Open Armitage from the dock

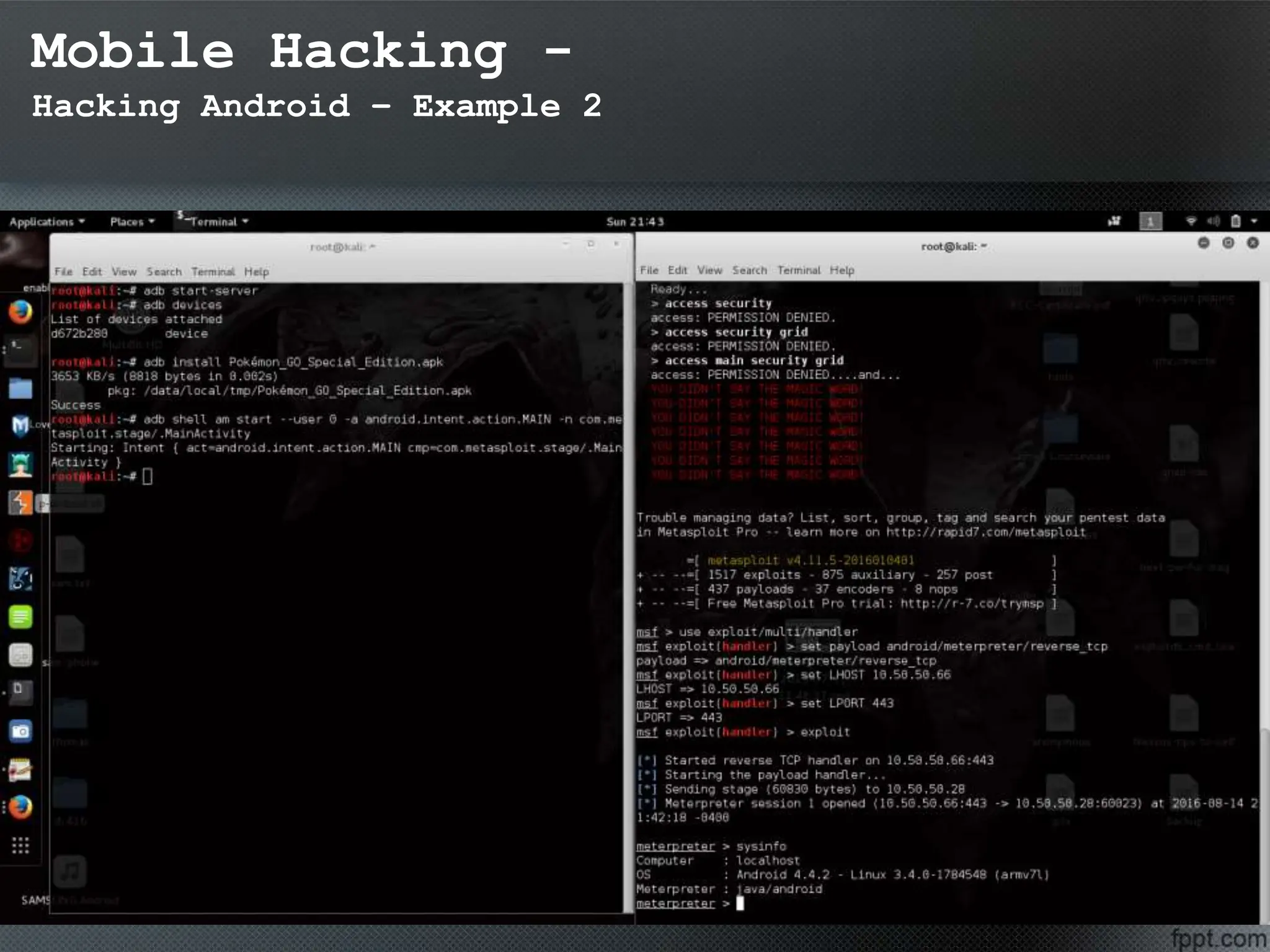click(x=20, y=465)
